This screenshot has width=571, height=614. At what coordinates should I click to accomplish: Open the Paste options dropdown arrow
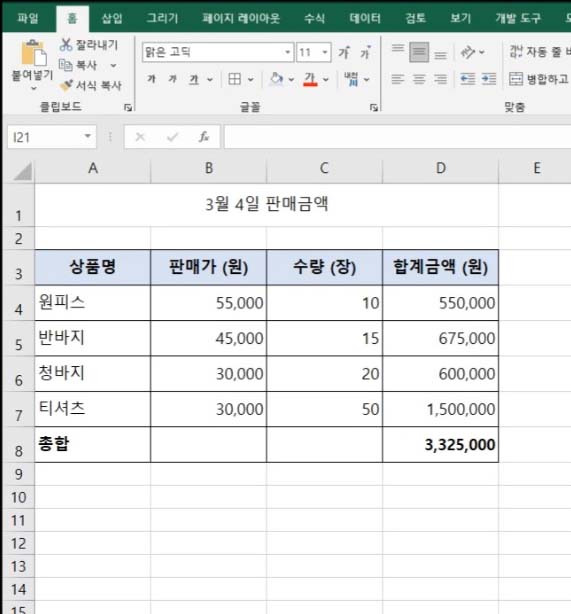pos(34,88)
